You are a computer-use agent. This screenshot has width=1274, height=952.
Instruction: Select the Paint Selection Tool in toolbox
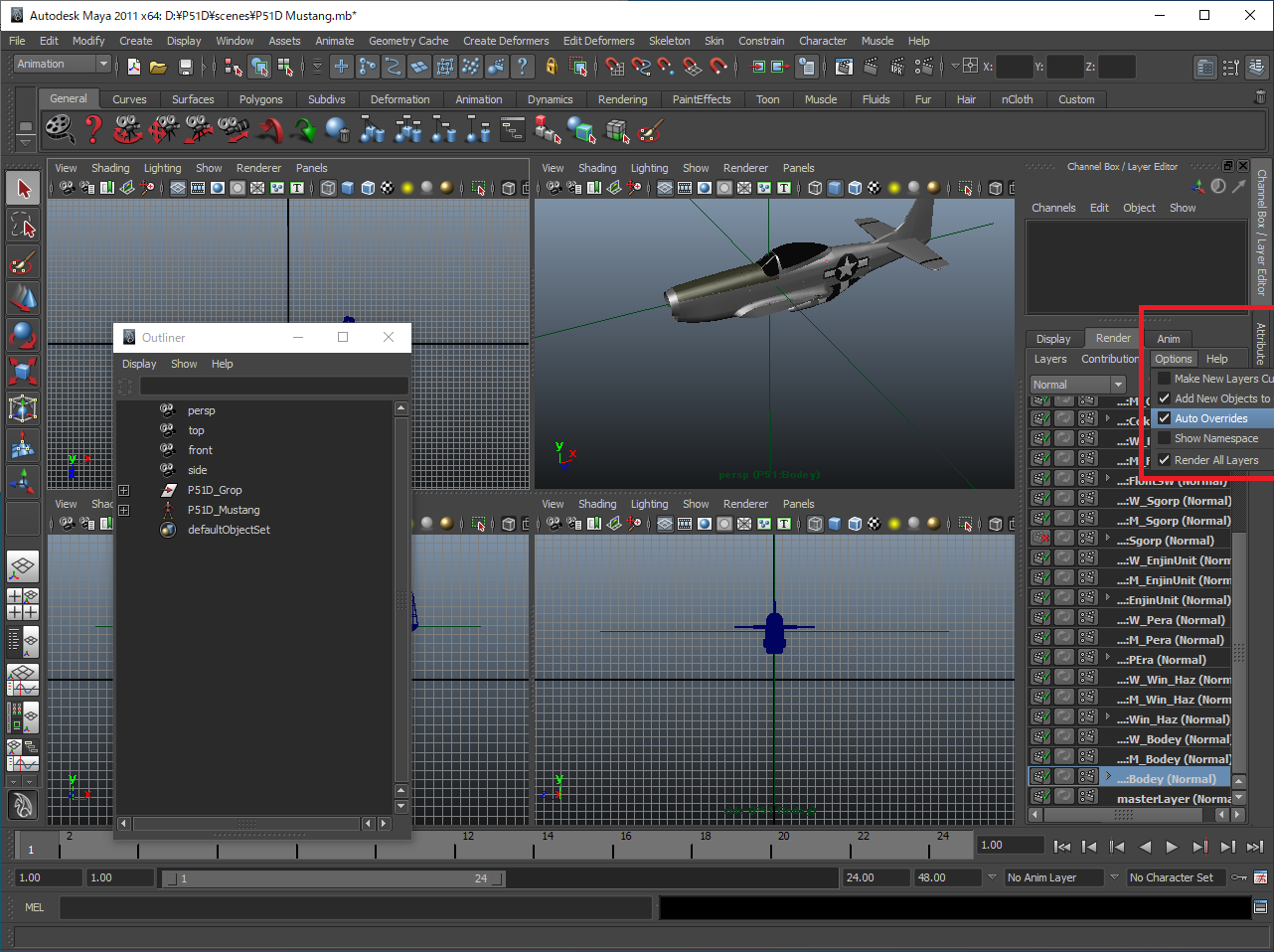coord(23,262)
